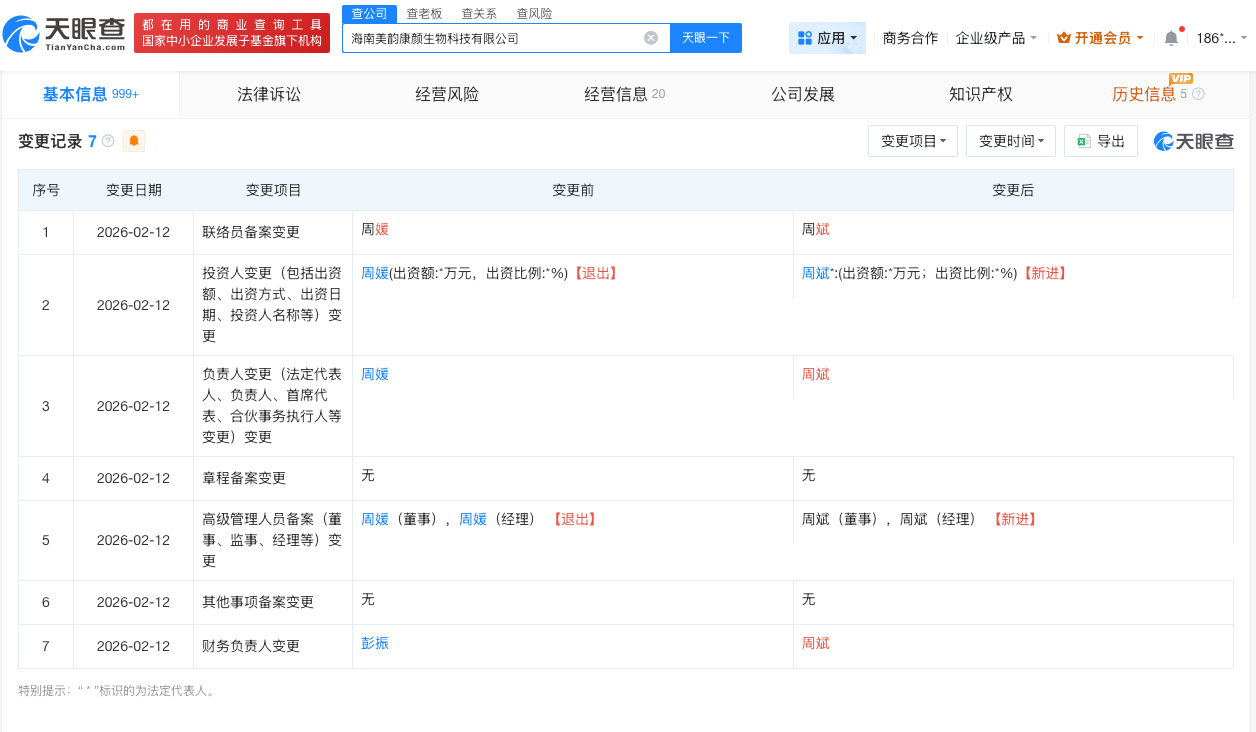
Task: Open the 变更项目 filter dropdown
Action: (x=912, y=140)
